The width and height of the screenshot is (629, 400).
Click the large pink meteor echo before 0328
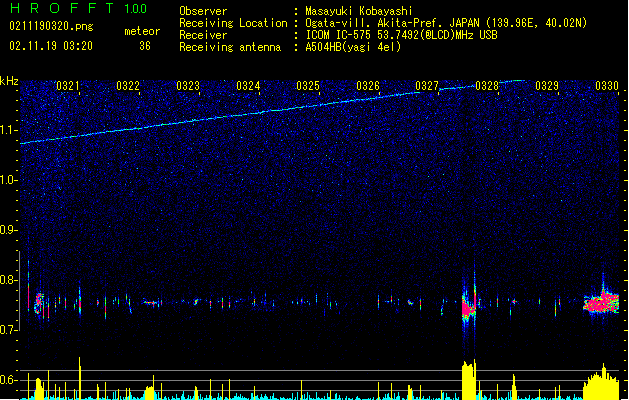tap(468, 307)
